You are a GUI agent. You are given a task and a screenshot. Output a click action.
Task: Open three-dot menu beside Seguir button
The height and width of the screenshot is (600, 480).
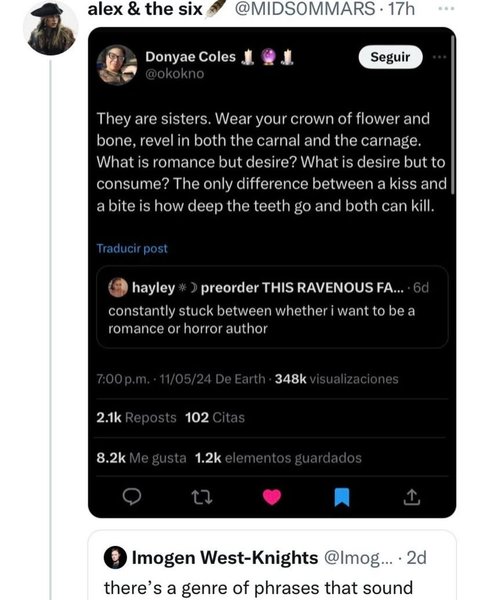tap(439, 57)
